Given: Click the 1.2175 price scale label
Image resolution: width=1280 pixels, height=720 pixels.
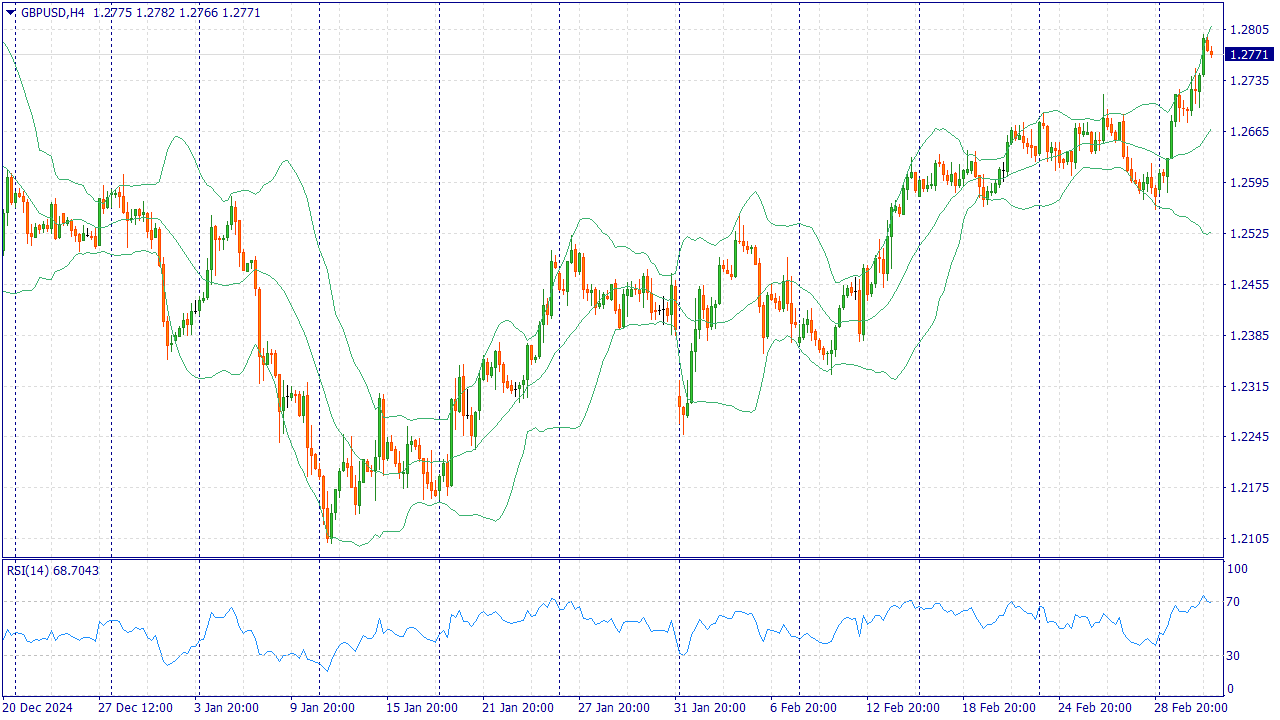Looking at the screenshot, I should (x=1251, y=488).
